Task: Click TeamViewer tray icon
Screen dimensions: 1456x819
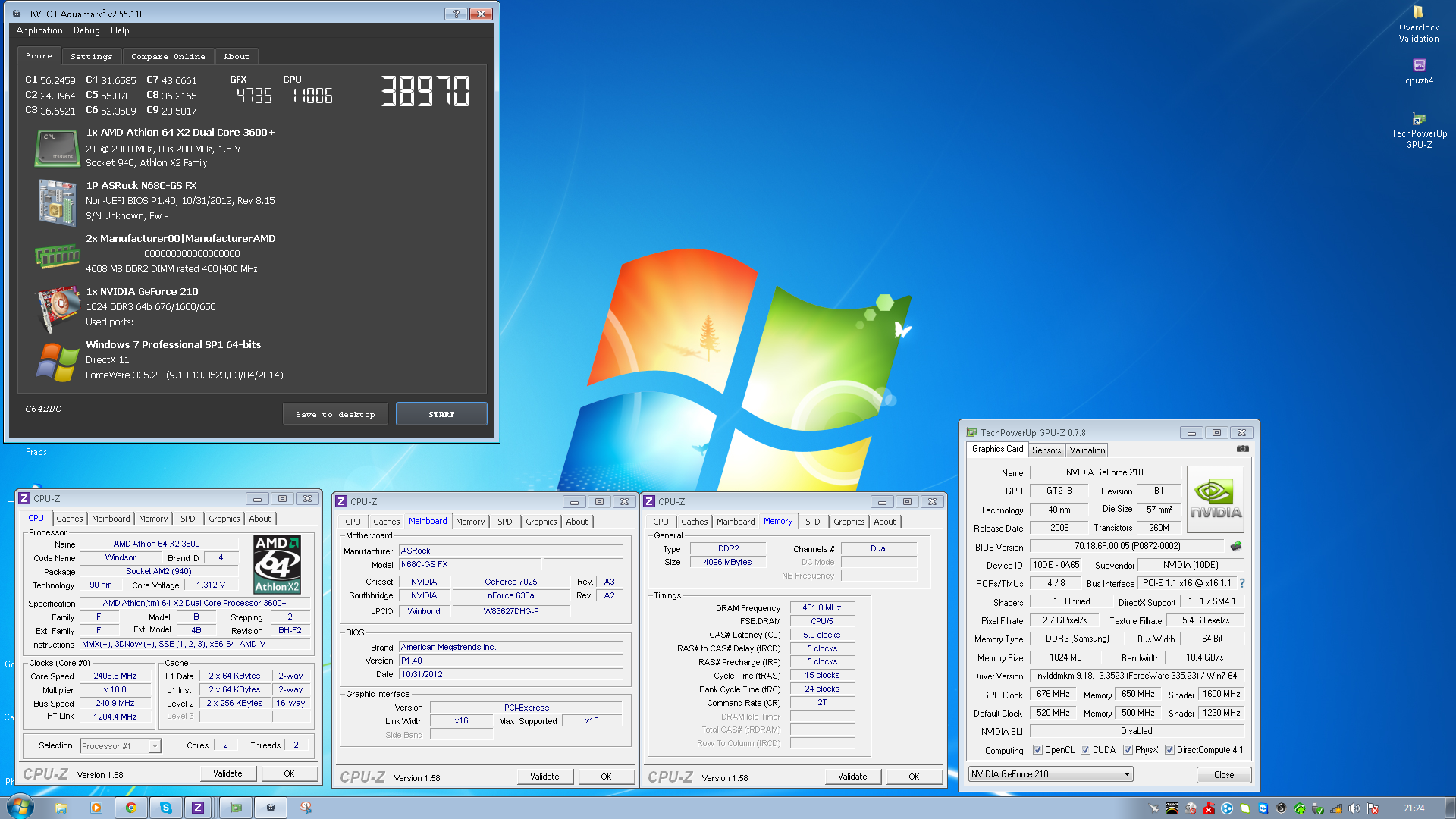Action: tap(1263, 808)
